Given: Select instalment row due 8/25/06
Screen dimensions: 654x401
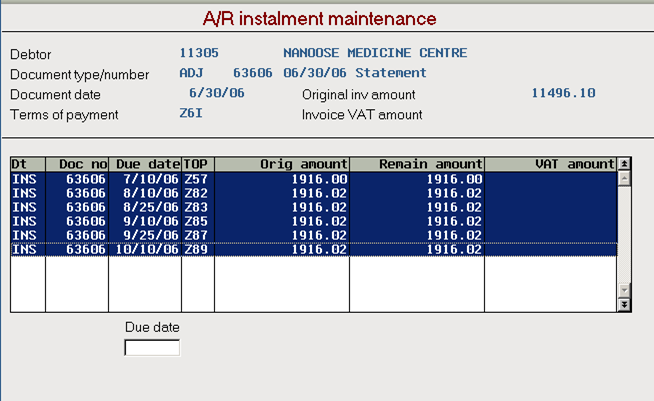Looking at the screenshot, I should [x=314, y=207].
